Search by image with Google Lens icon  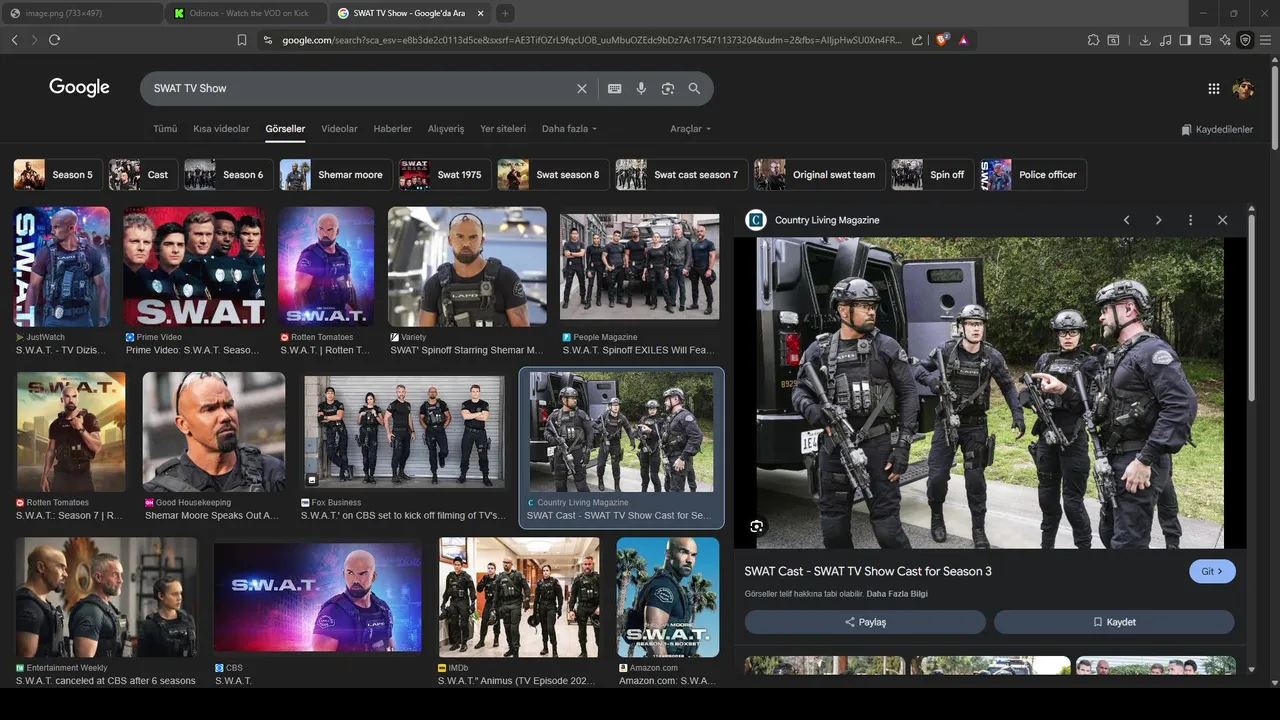(668, 88)
